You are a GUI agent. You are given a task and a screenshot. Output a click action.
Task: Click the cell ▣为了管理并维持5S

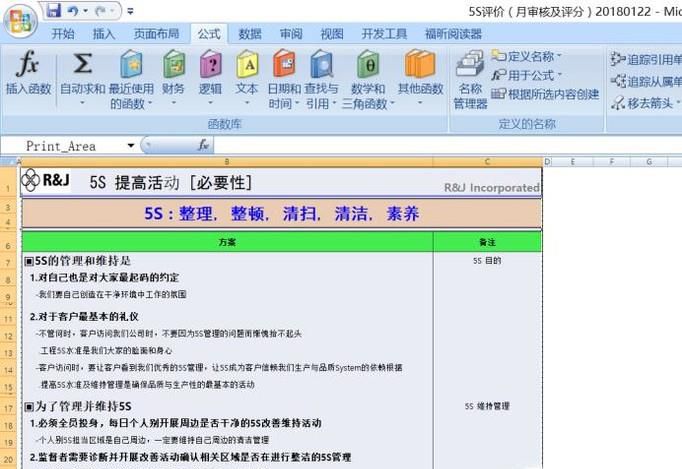point(78,406)
